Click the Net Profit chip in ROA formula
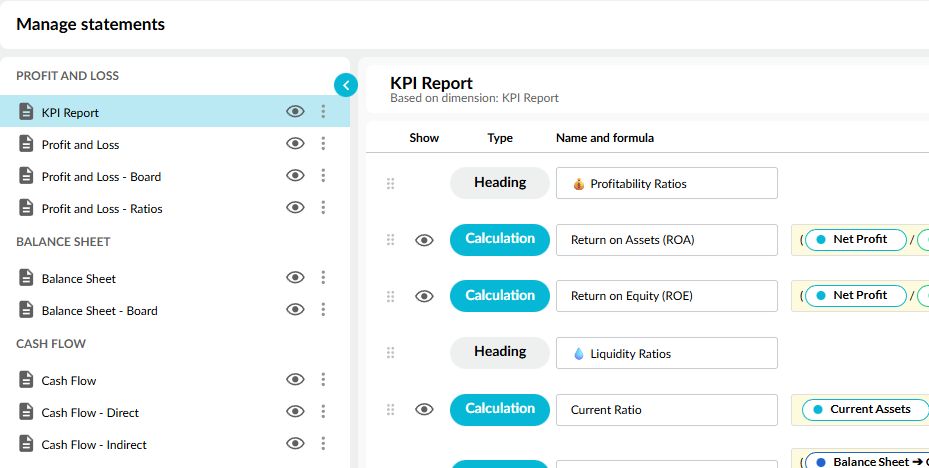Image resolution: width=929 pixels, height=468 pixels. tap(859, 240)
